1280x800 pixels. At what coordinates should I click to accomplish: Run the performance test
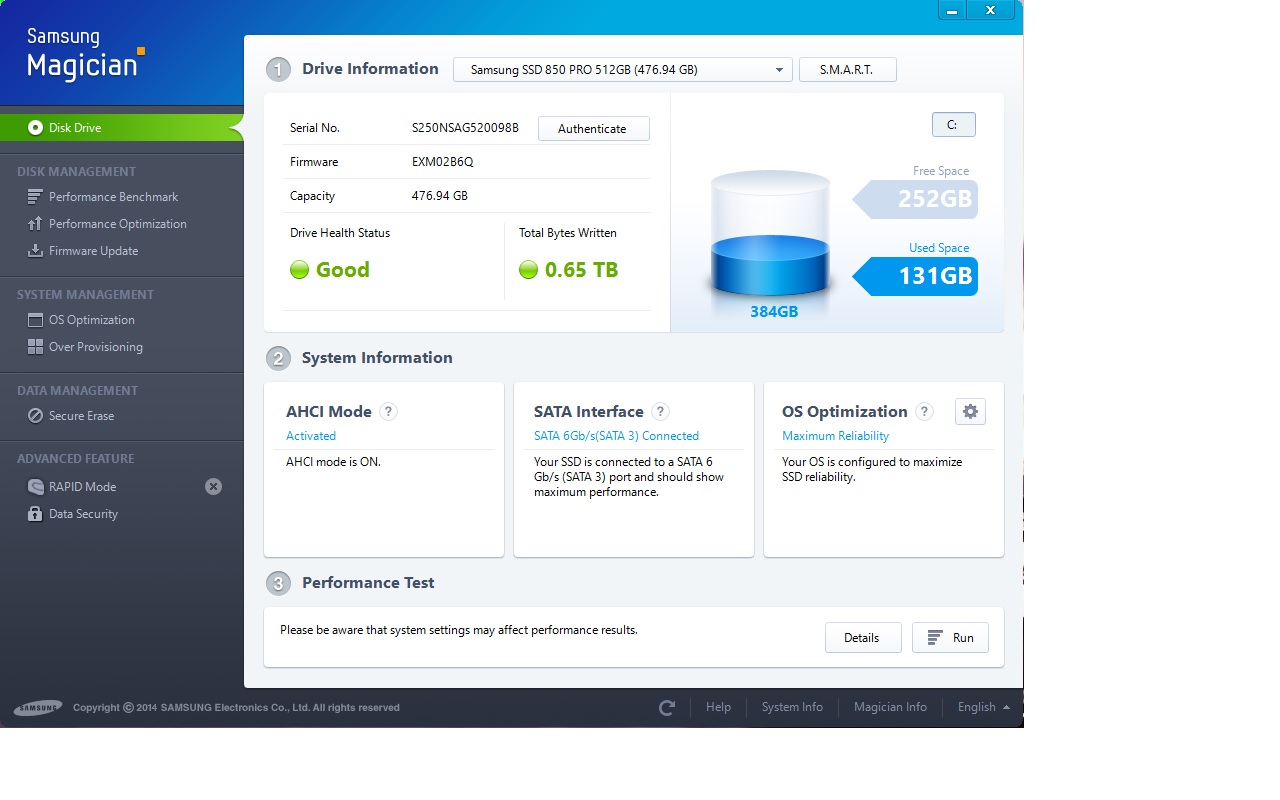(x=950, y=638)
